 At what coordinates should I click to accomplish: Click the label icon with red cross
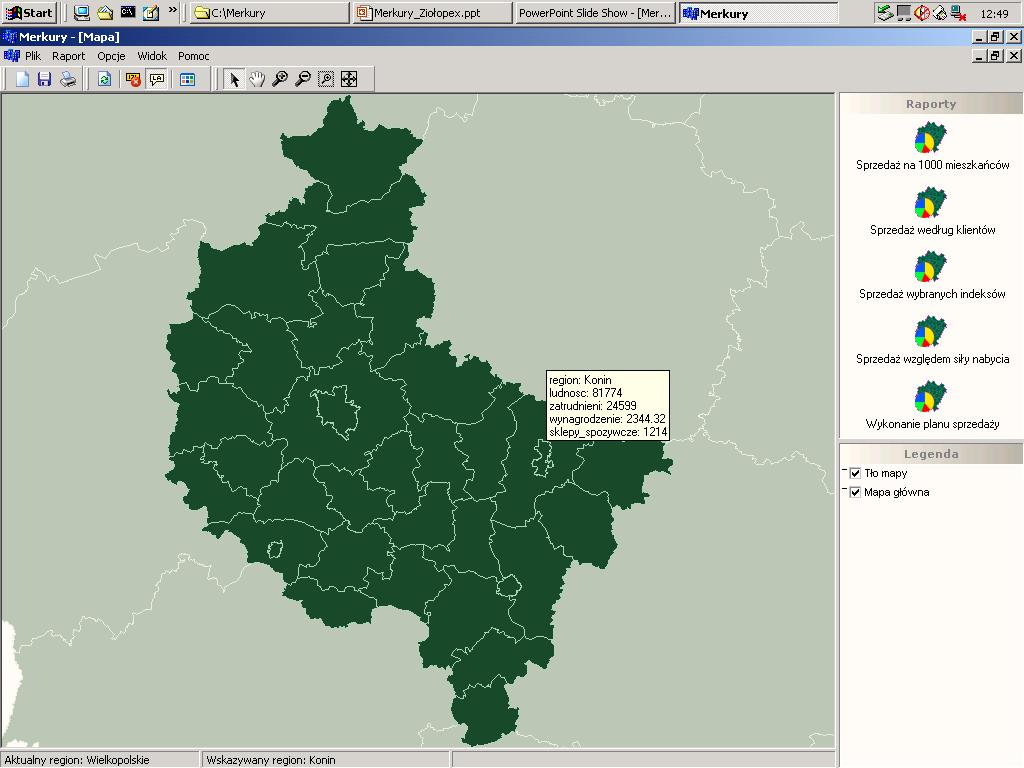133,80
